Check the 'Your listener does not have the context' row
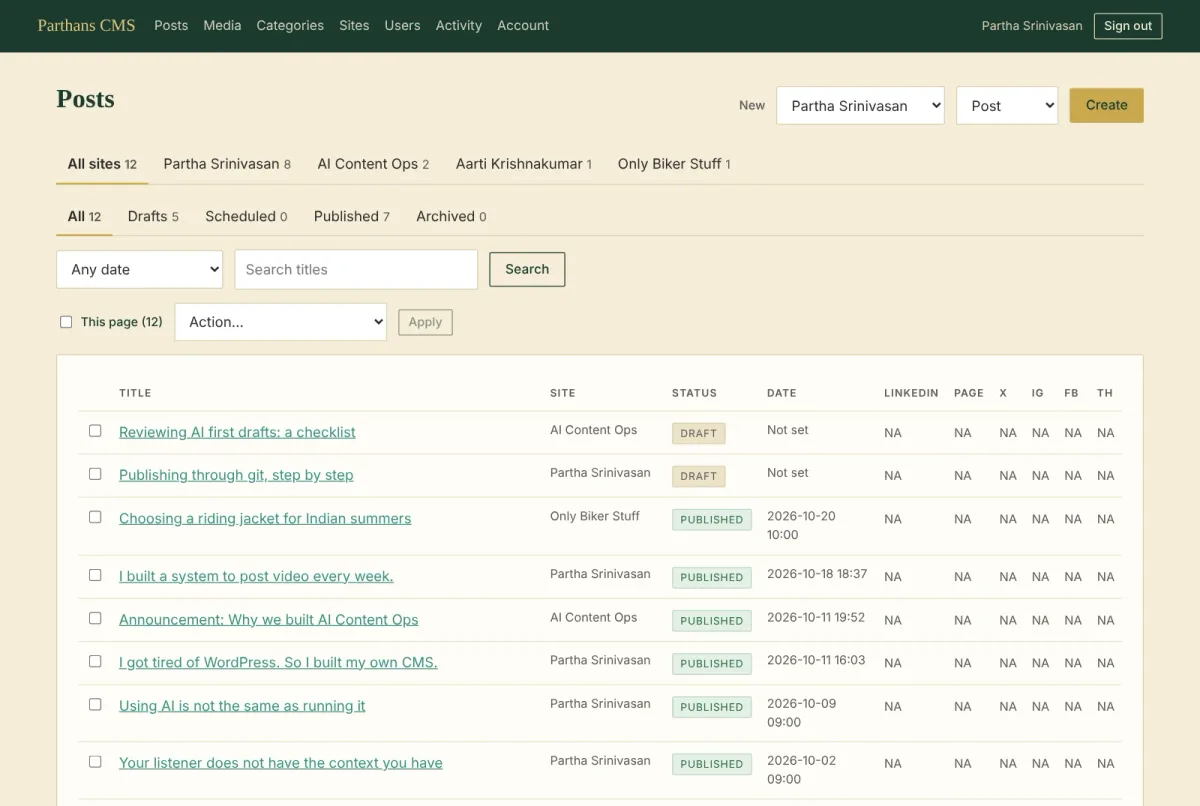 95,761
